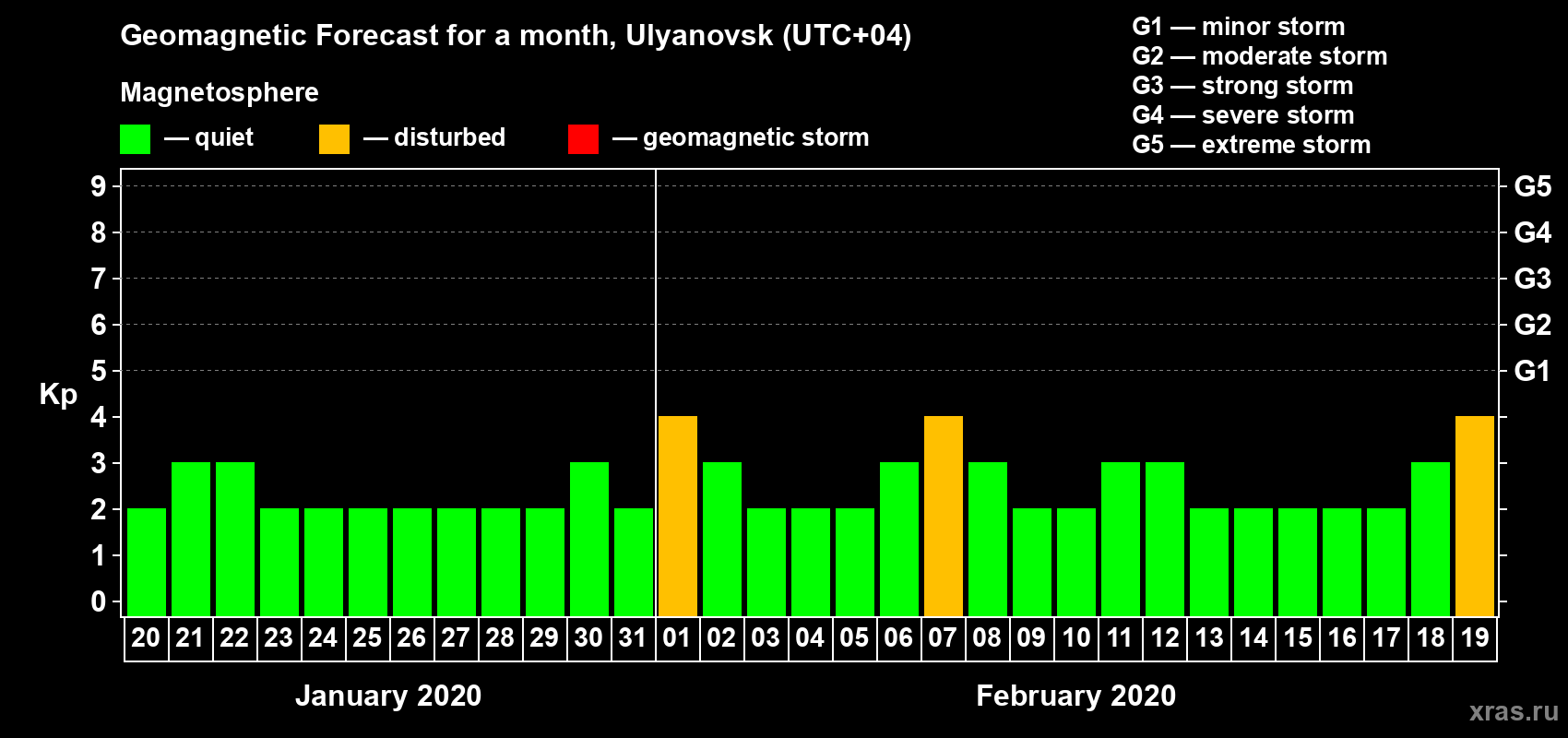Click the 'Magnetosphere' heading
Image resolution: width=1568 pixels, height=738 pixels.
point(220,93)
